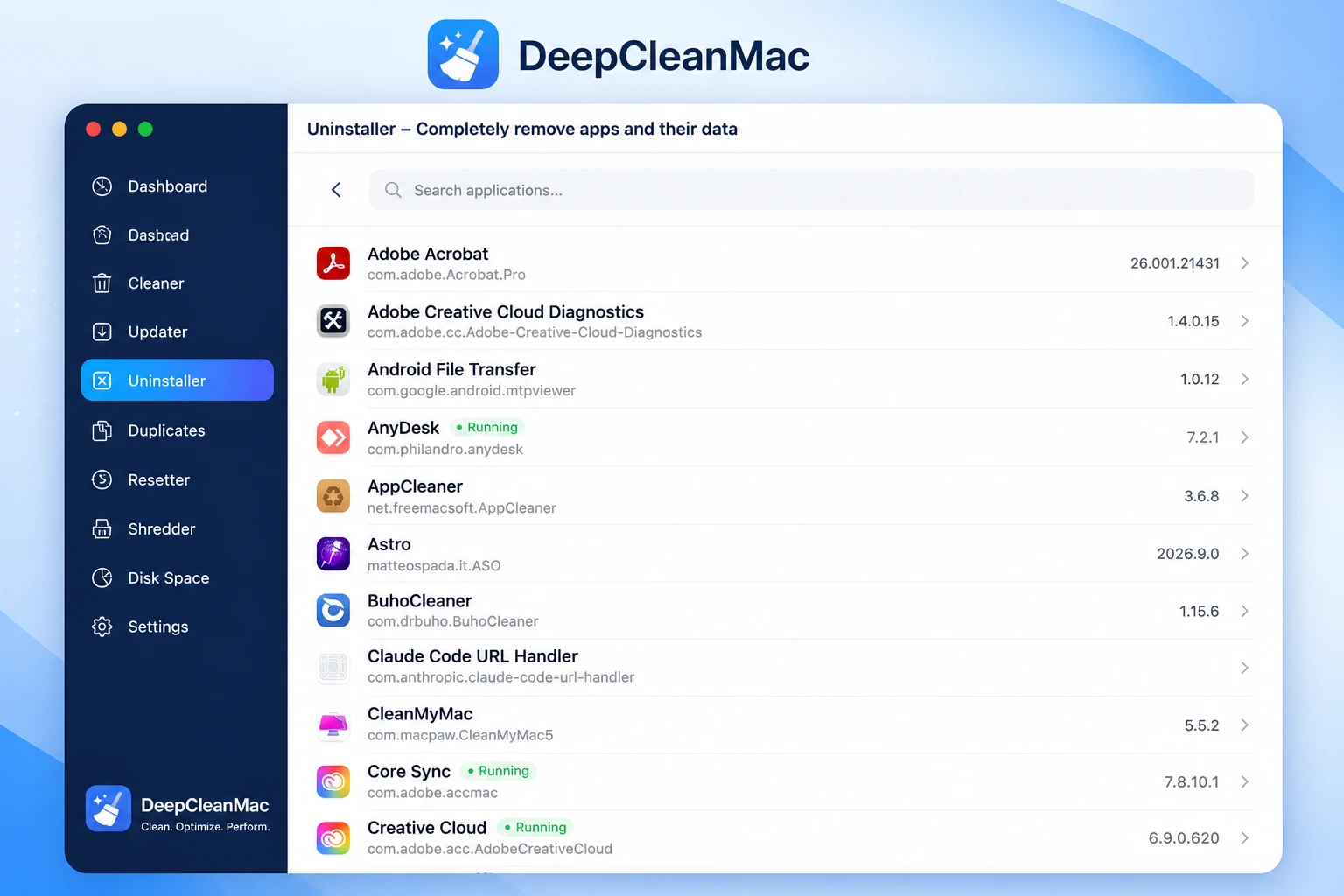
Task: Switch to the Updater section
Action: 177,332
